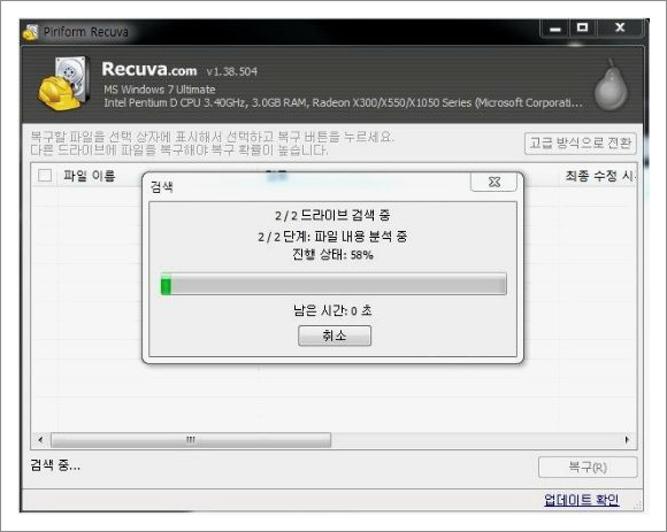Screen dimensions: 667x532
Task: Sort by the 최종 수정 시 column header
Action: click(600, 176)
